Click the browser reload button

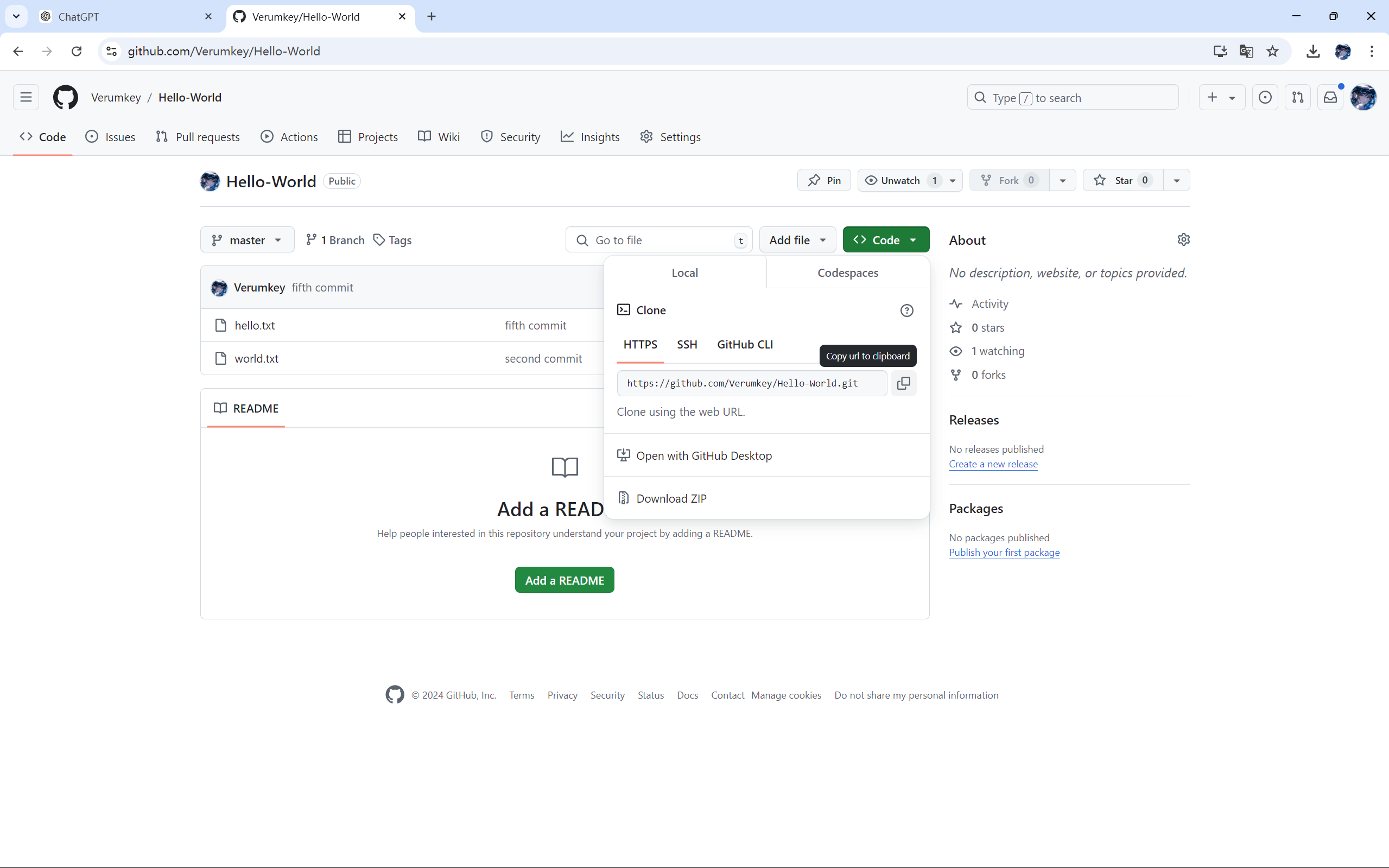77,51
